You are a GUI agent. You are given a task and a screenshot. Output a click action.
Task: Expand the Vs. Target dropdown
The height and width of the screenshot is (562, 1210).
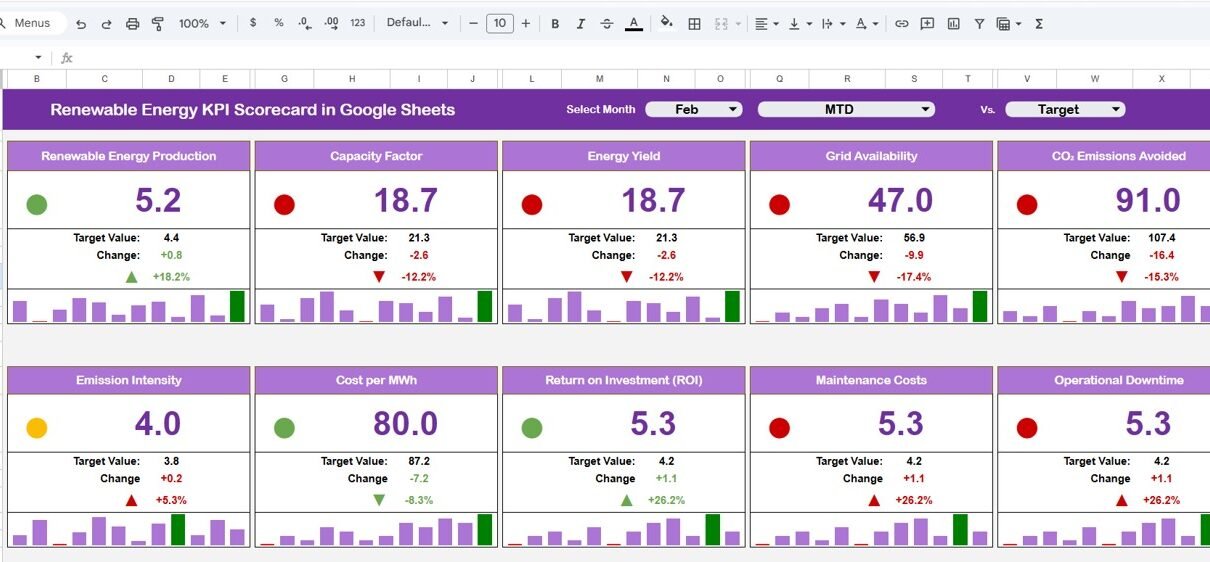[x=1064, y=109]
